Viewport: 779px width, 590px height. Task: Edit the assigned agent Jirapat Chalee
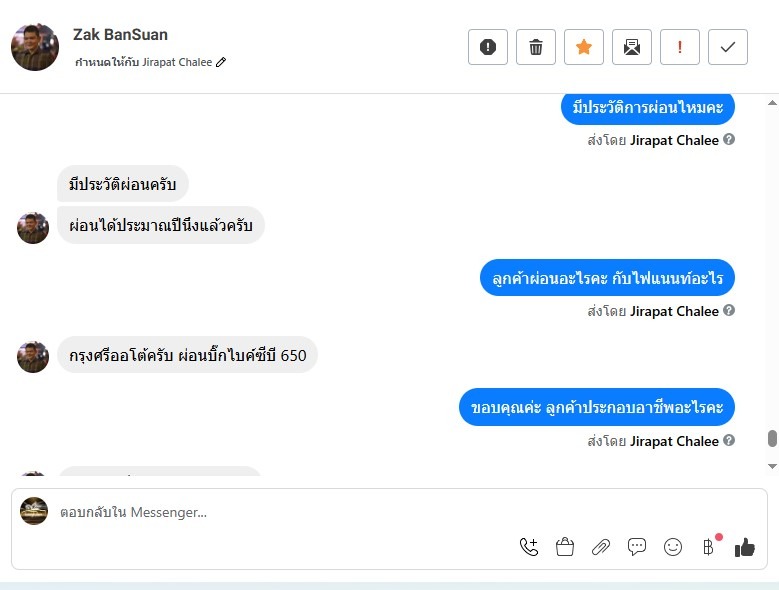click(221, 62)
